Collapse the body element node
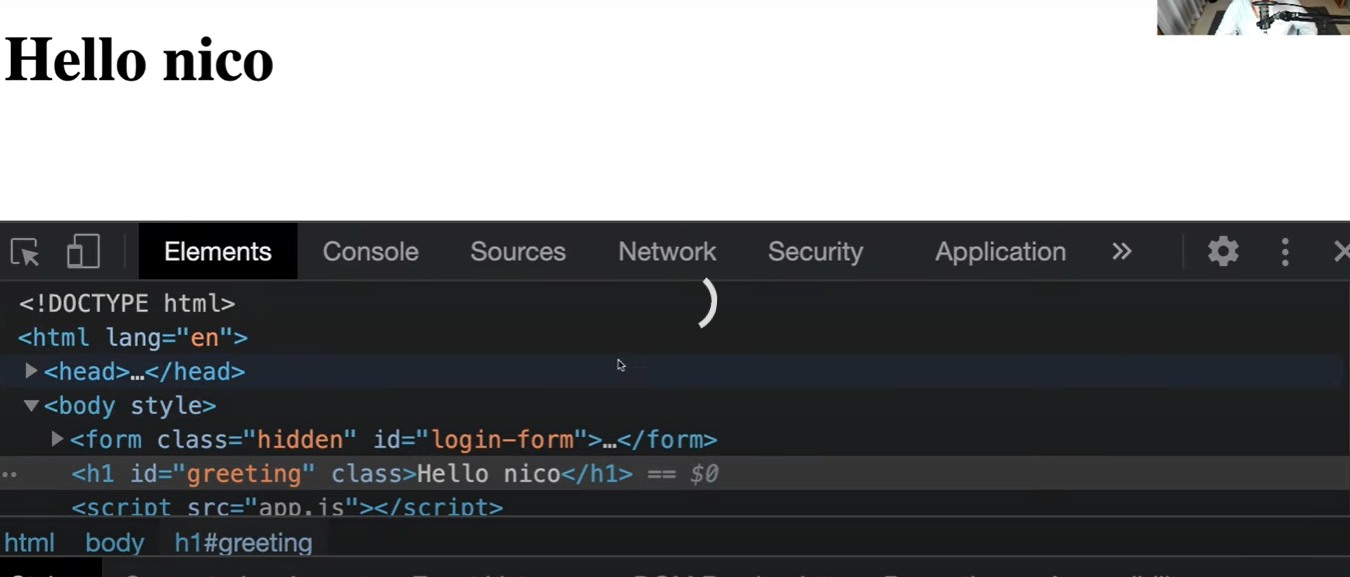 31,405
